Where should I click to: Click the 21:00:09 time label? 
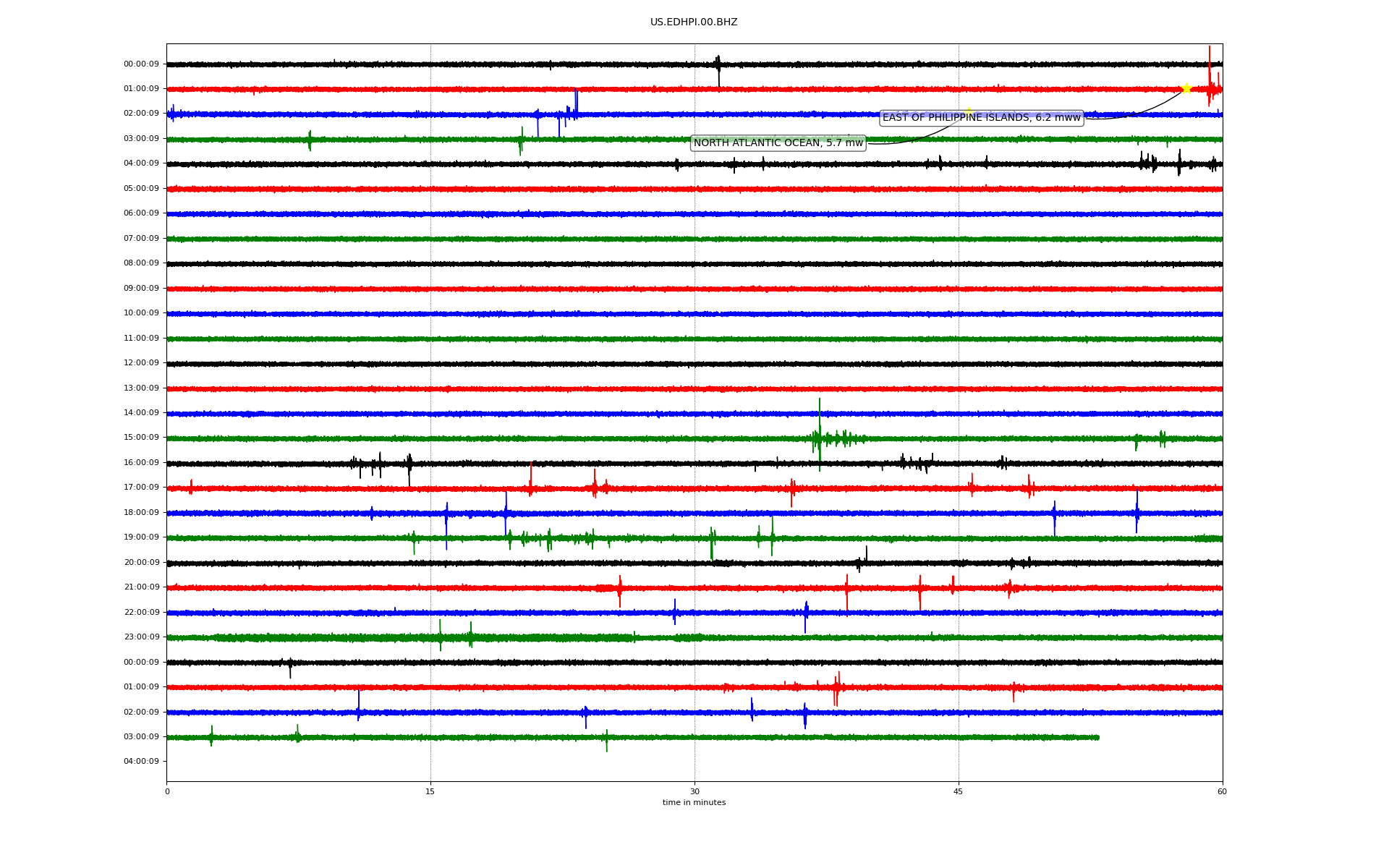pyautogui.click(x=141, y=587)
